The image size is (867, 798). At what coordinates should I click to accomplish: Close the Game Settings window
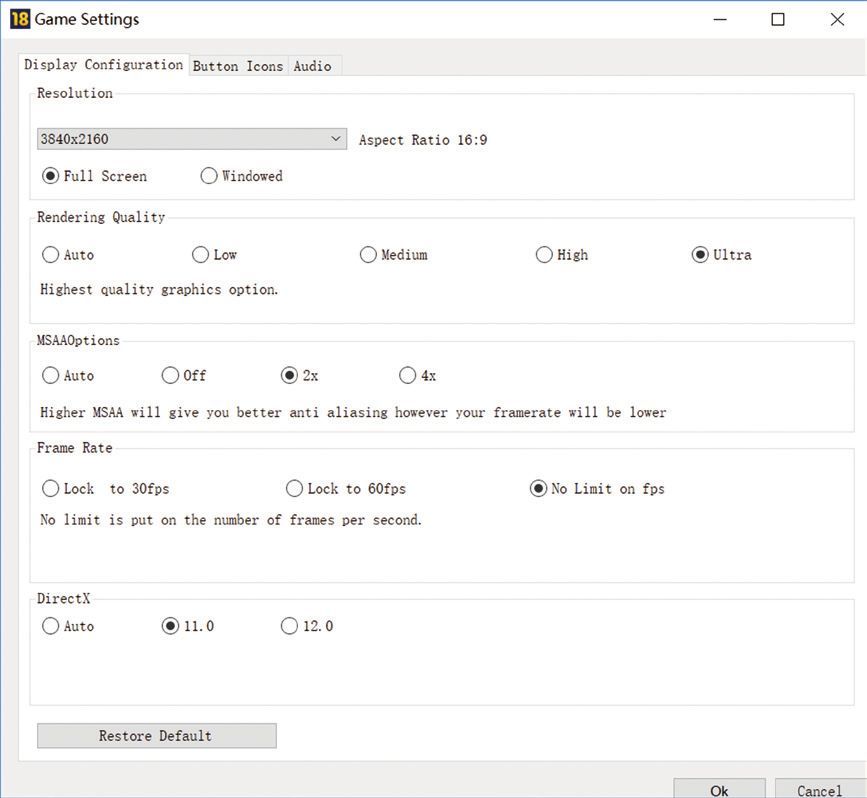(x=837, y=19)
